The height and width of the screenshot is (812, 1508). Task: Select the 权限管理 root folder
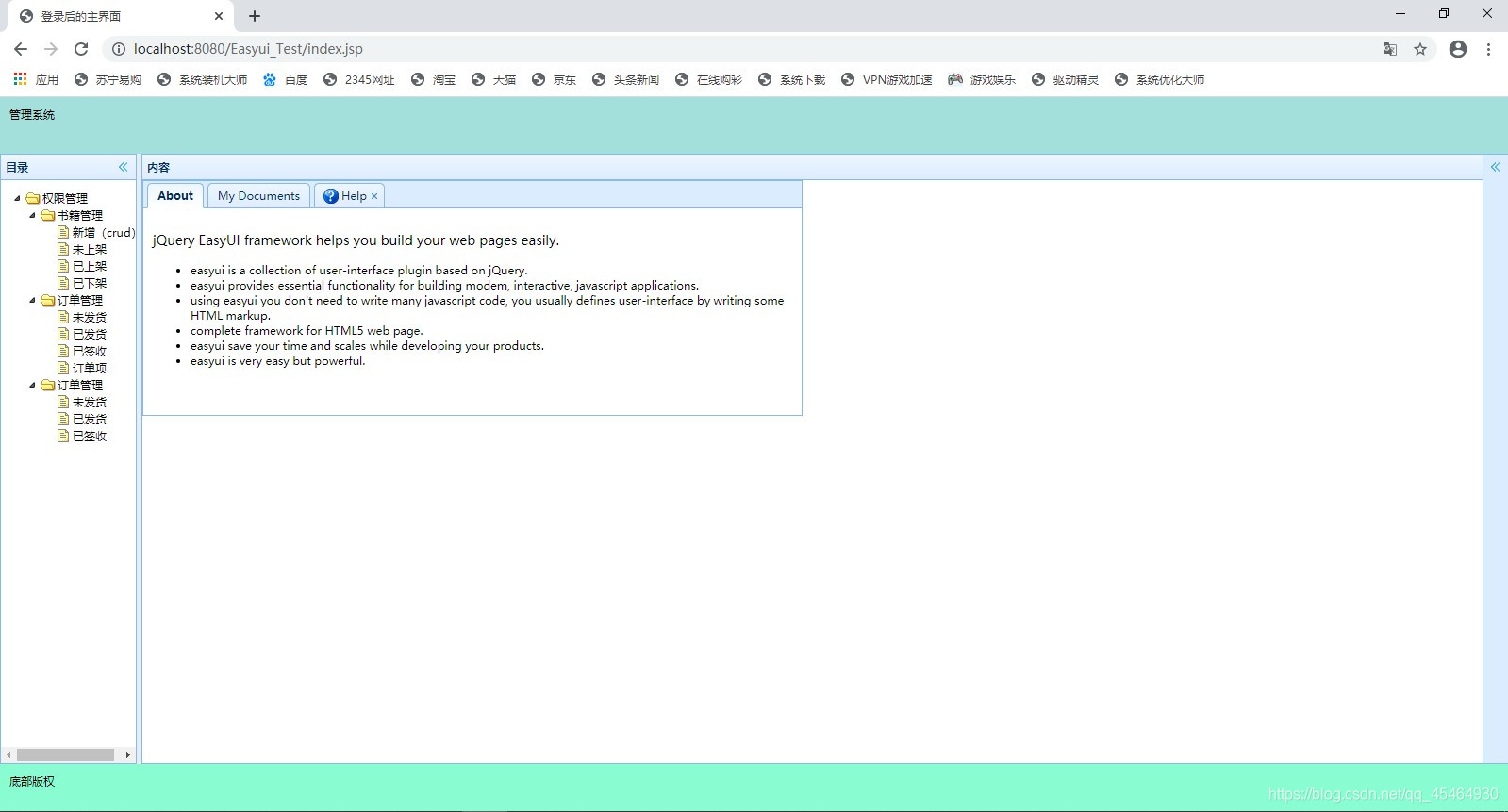pyautogui.click(x=65, y=198)
